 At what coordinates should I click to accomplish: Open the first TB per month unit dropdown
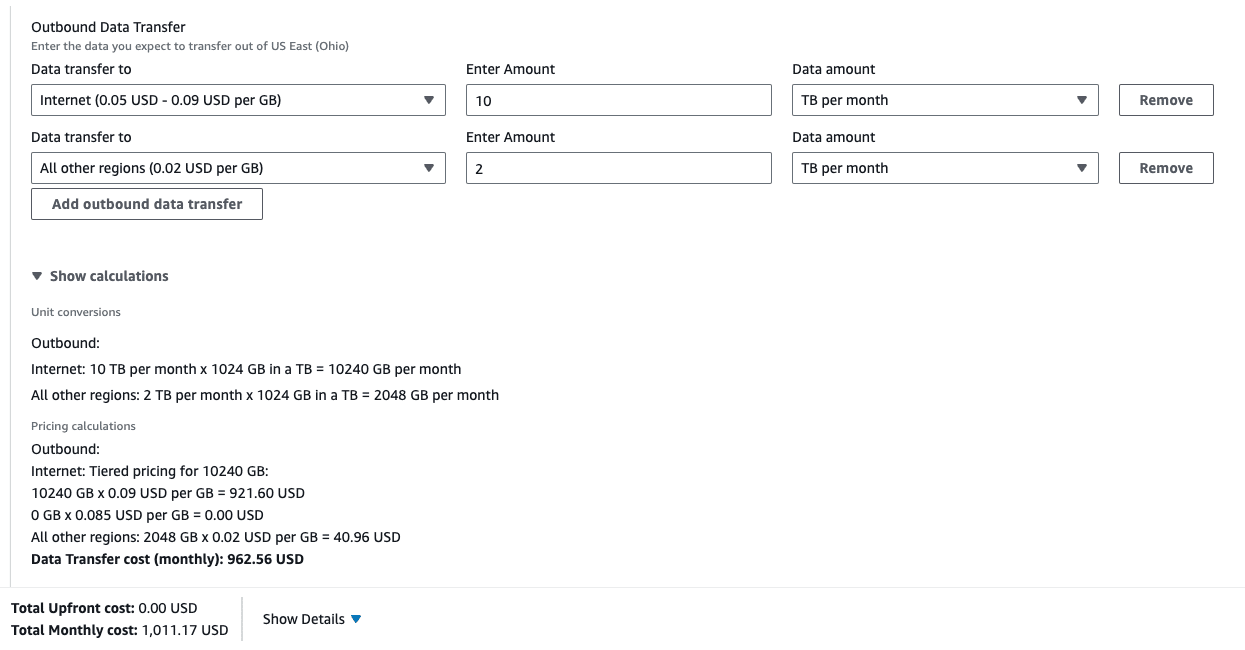(x=944, y=100)
